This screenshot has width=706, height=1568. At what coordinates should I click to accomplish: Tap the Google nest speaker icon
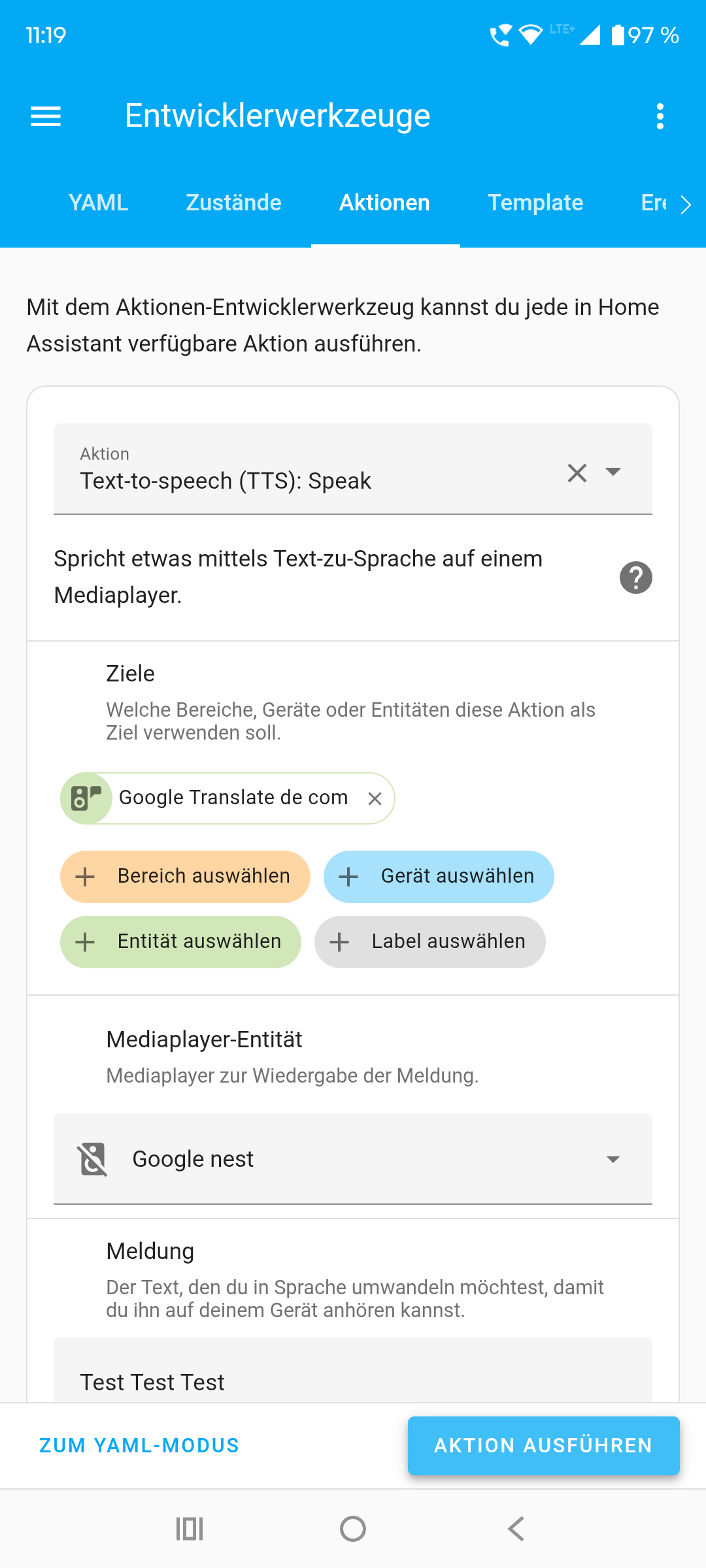93,1159
